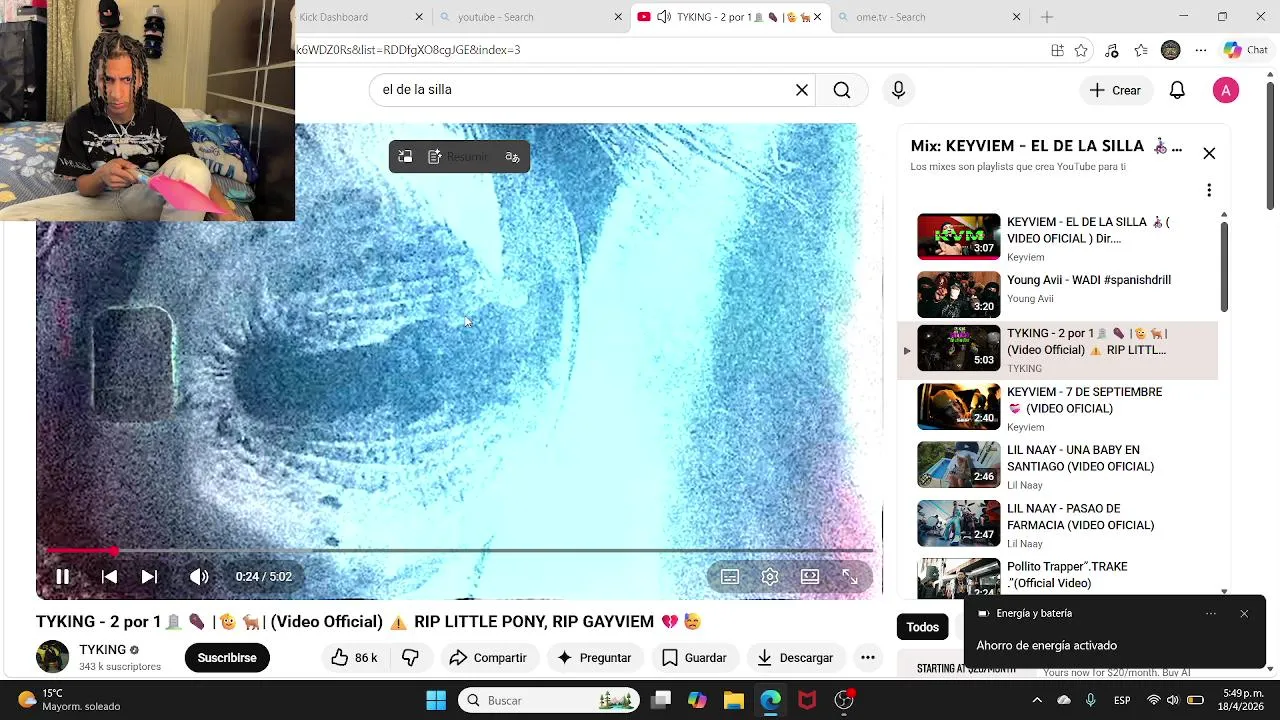This screenshot has height=720, width=1280.
Task: Enter fullscreen on the video player
Action: 850,577
